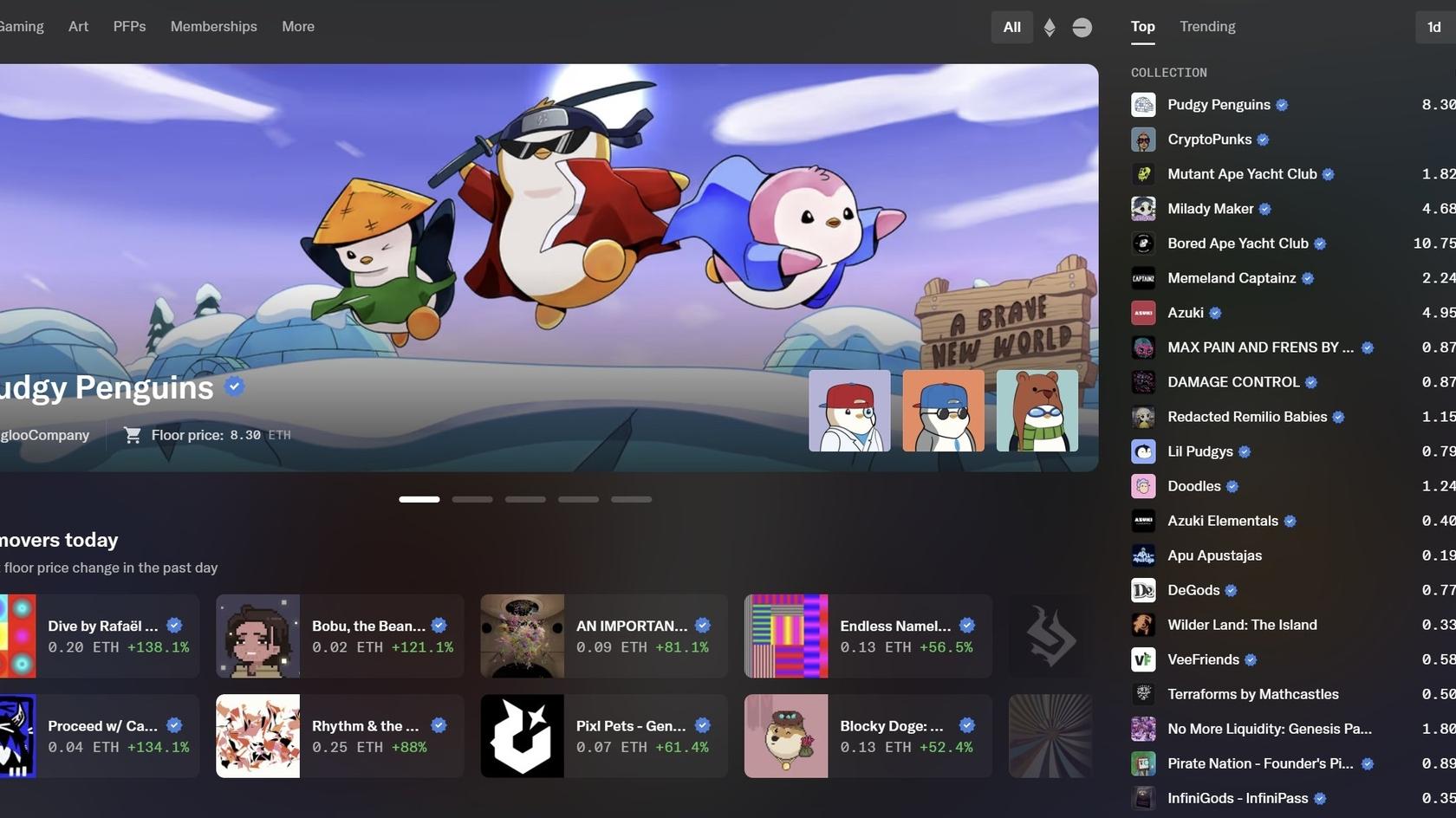Open the Art category tab
This screenshot has height=818, width=1456.
pos(78,27)
